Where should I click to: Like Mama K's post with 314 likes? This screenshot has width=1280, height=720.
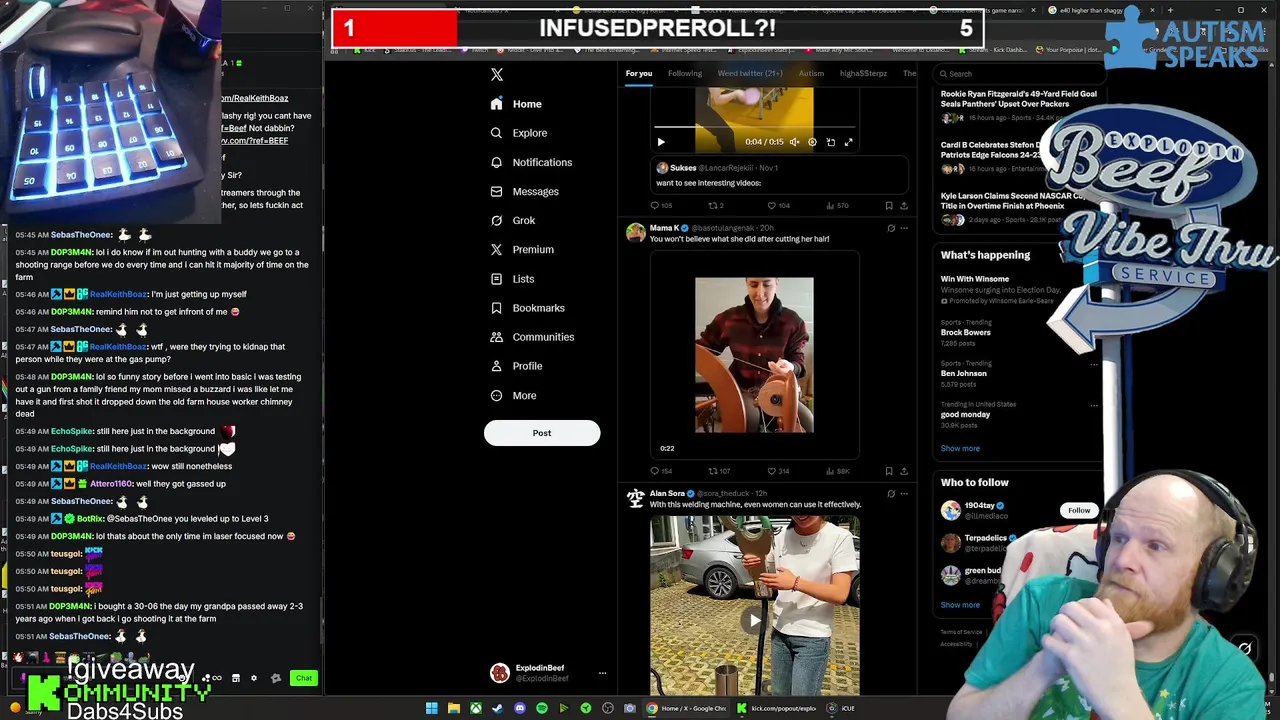[772, 471]
